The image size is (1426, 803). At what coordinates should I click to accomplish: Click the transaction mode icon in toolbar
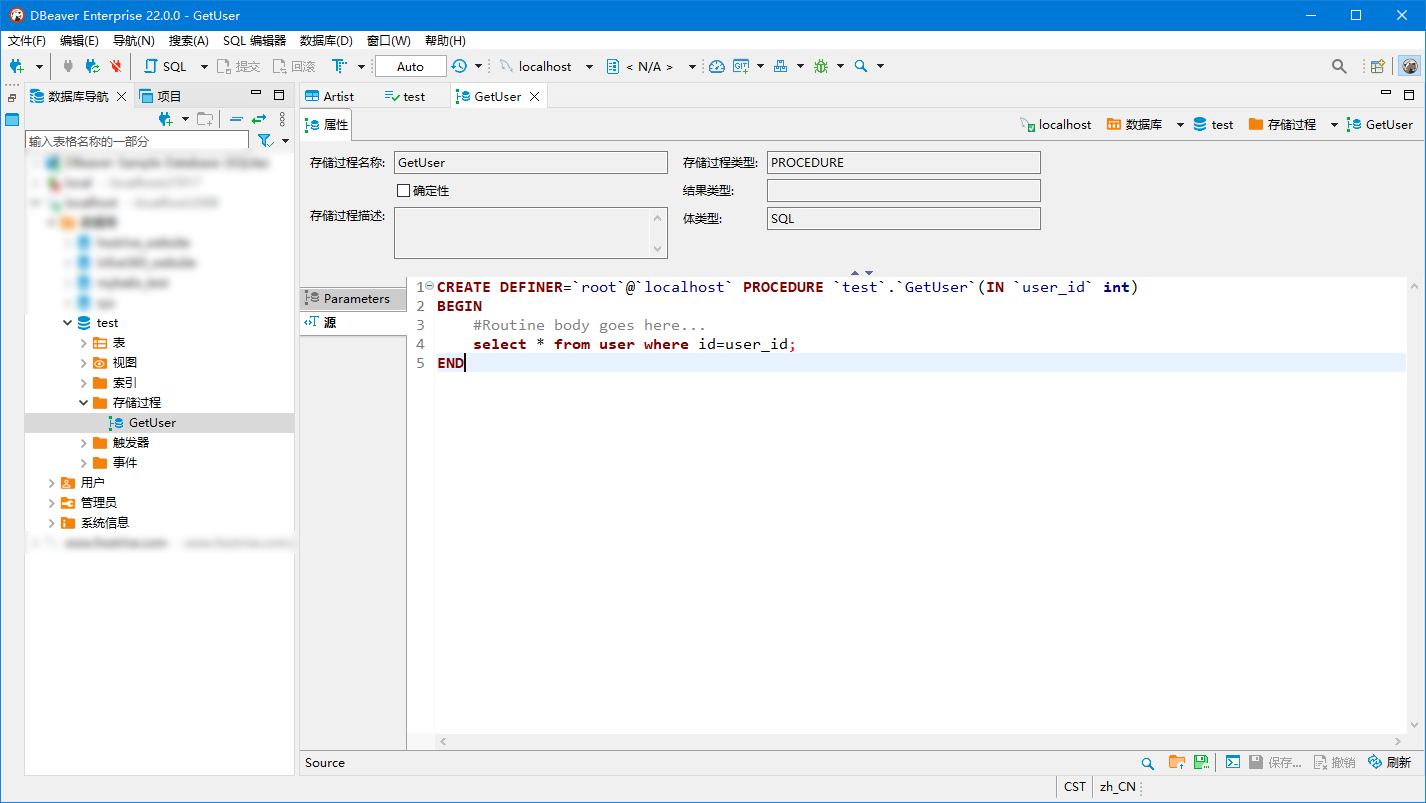[x=340, y=66]
